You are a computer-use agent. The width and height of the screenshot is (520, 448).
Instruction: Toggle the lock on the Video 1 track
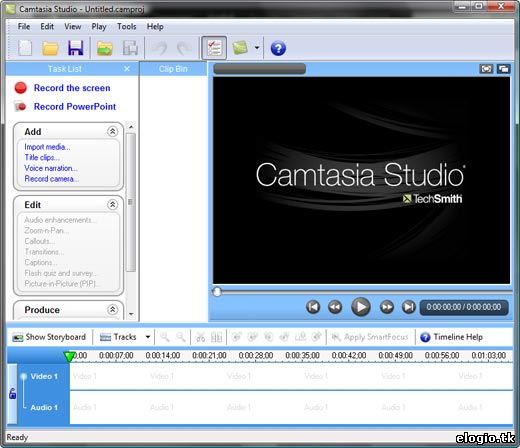pos(13,394)
